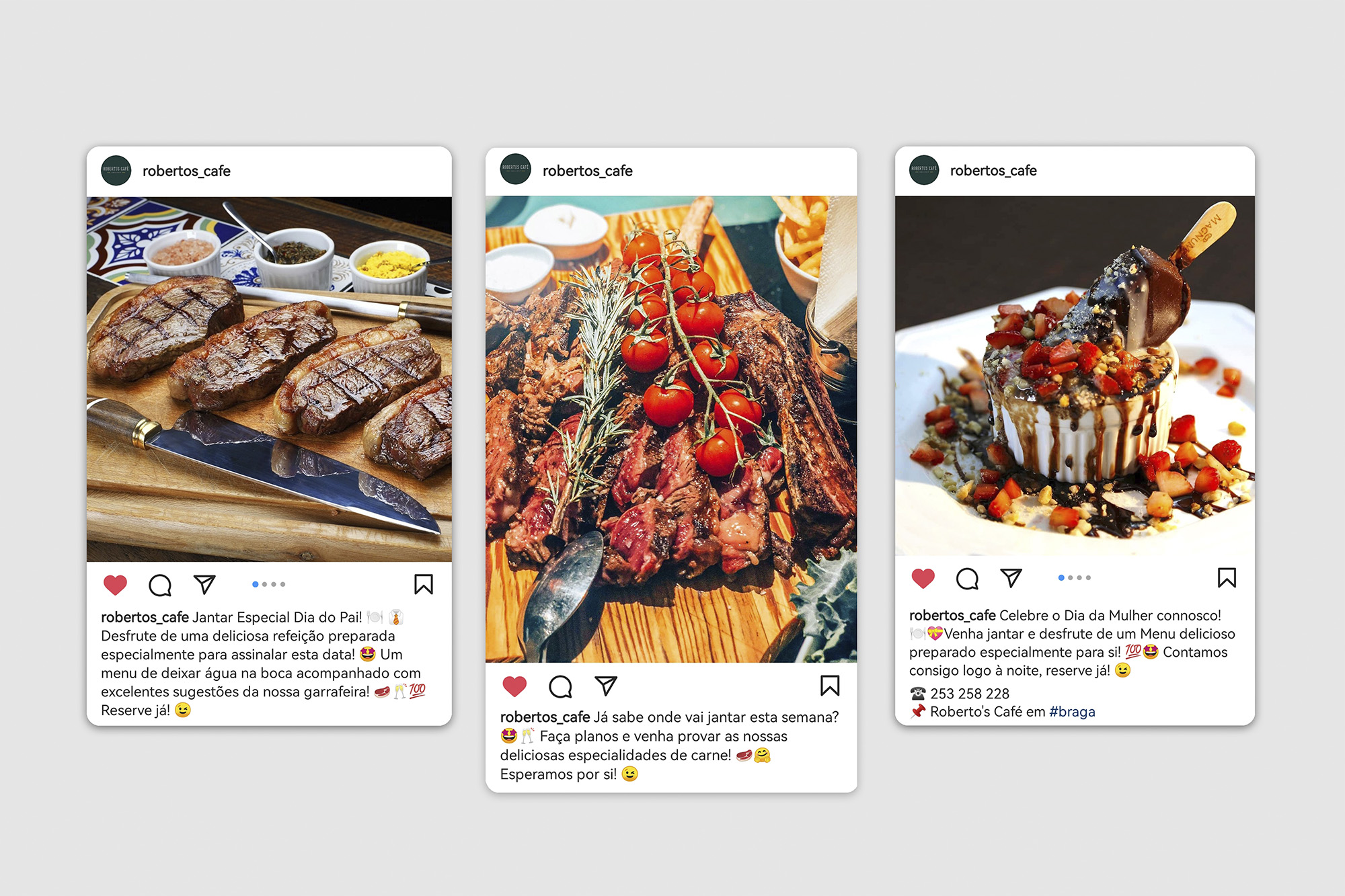
Task: Open robertos_cafe profile name on middle post
Action: point(587,171)
